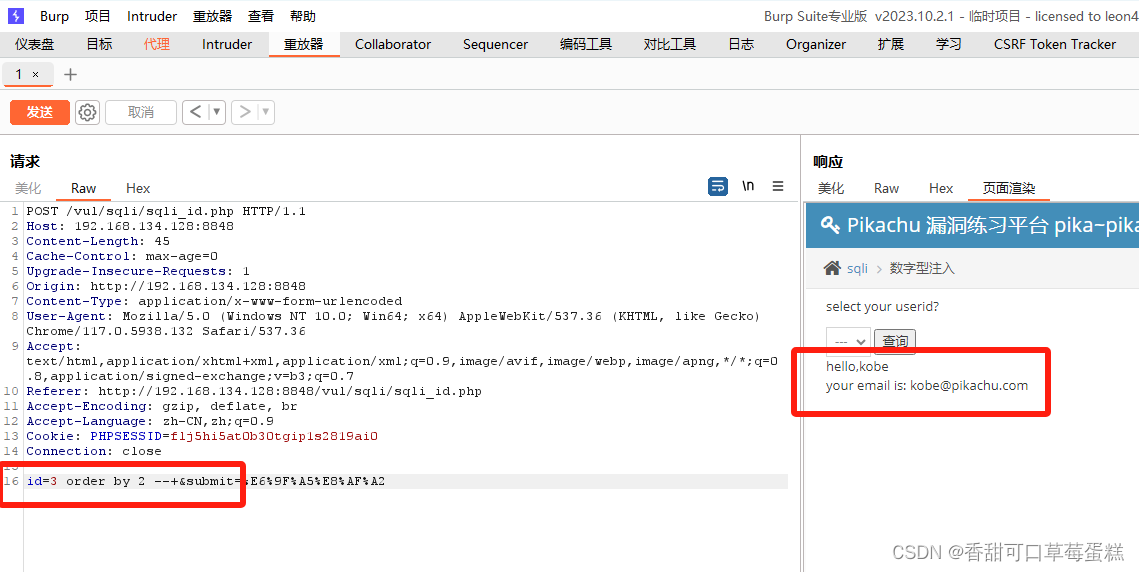The image size is (1139, 572).
Task: Click the home icon in the breadcrumb
Action: (x=832, y=268)
